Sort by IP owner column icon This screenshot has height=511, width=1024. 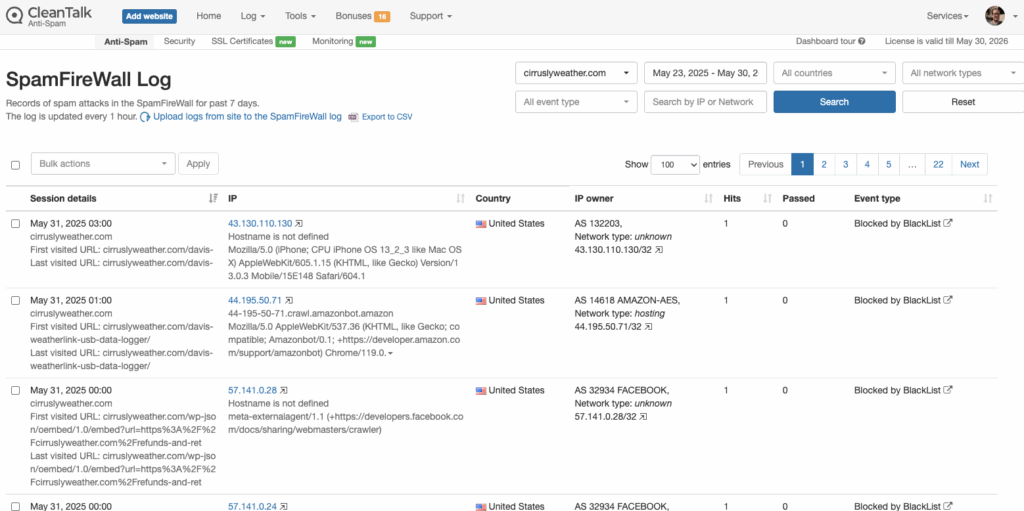[709, 199]
